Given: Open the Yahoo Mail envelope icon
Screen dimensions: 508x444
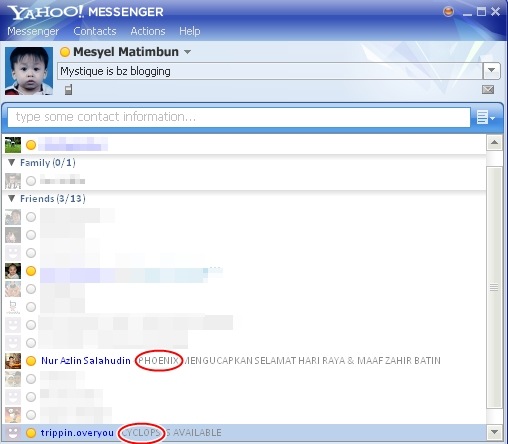Looking at the screenshot, I should tap(488, 89).
